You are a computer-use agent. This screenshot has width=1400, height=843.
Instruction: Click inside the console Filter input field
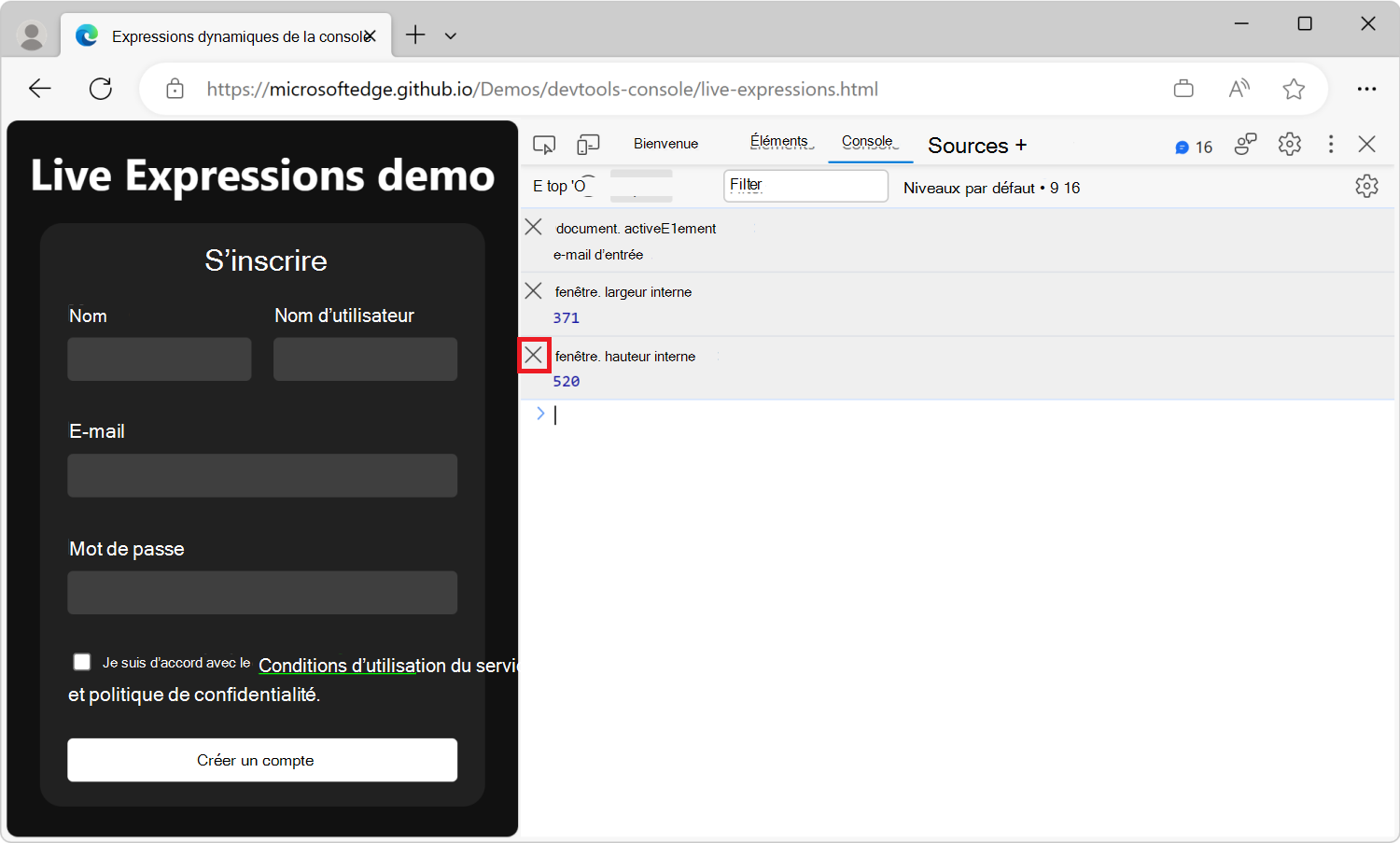coord(805,185)
